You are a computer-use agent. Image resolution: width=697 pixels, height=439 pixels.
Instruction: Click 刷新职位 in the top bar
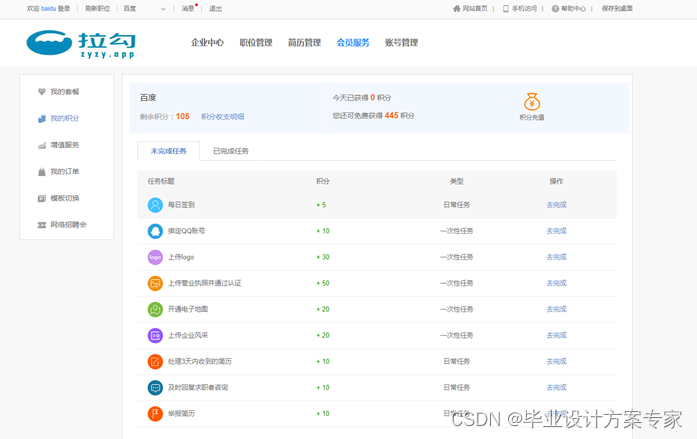[x=97, y=8]
